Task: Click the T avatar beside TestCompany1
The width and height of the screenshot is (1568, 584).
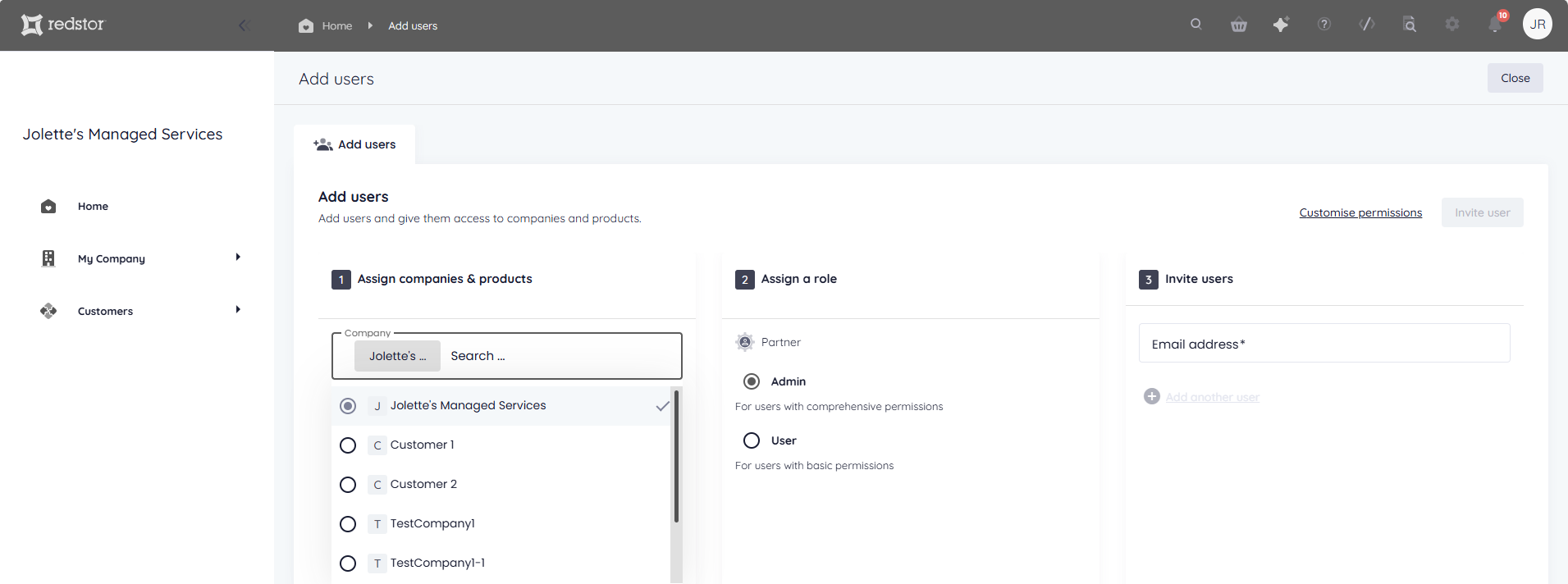Action: pos(377,524)
